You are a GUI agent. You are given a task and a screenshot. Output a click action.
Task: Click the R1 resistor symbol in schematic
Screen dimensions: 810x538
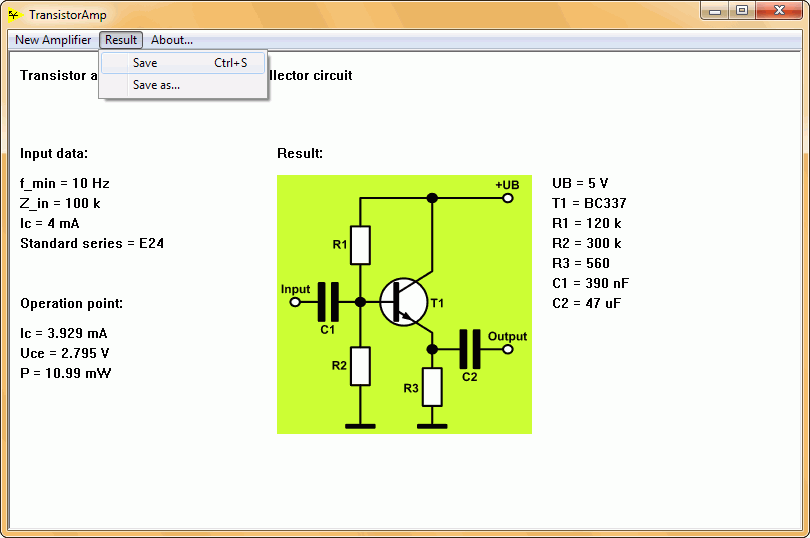(360, 245)
